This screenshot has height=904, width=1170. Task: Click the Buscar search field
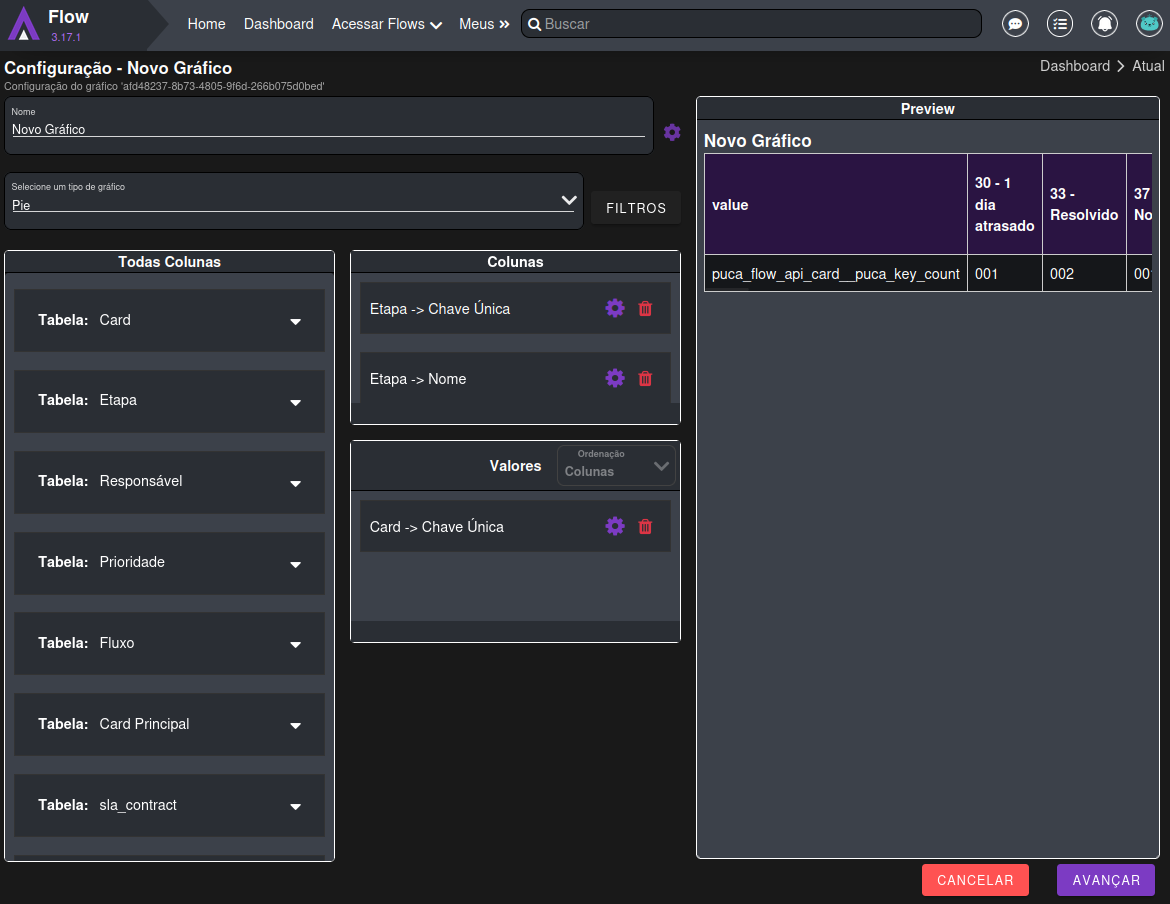[x=750, y=24]
